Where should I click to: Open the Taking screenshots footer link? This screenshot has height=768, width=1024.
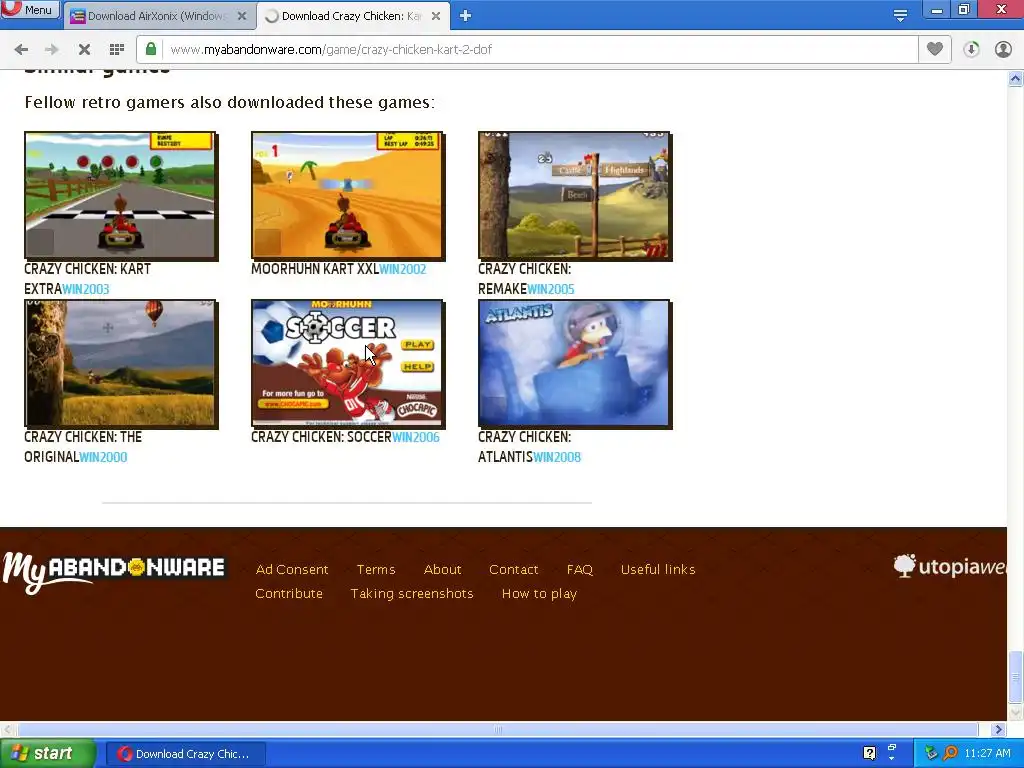coord(411,594)
